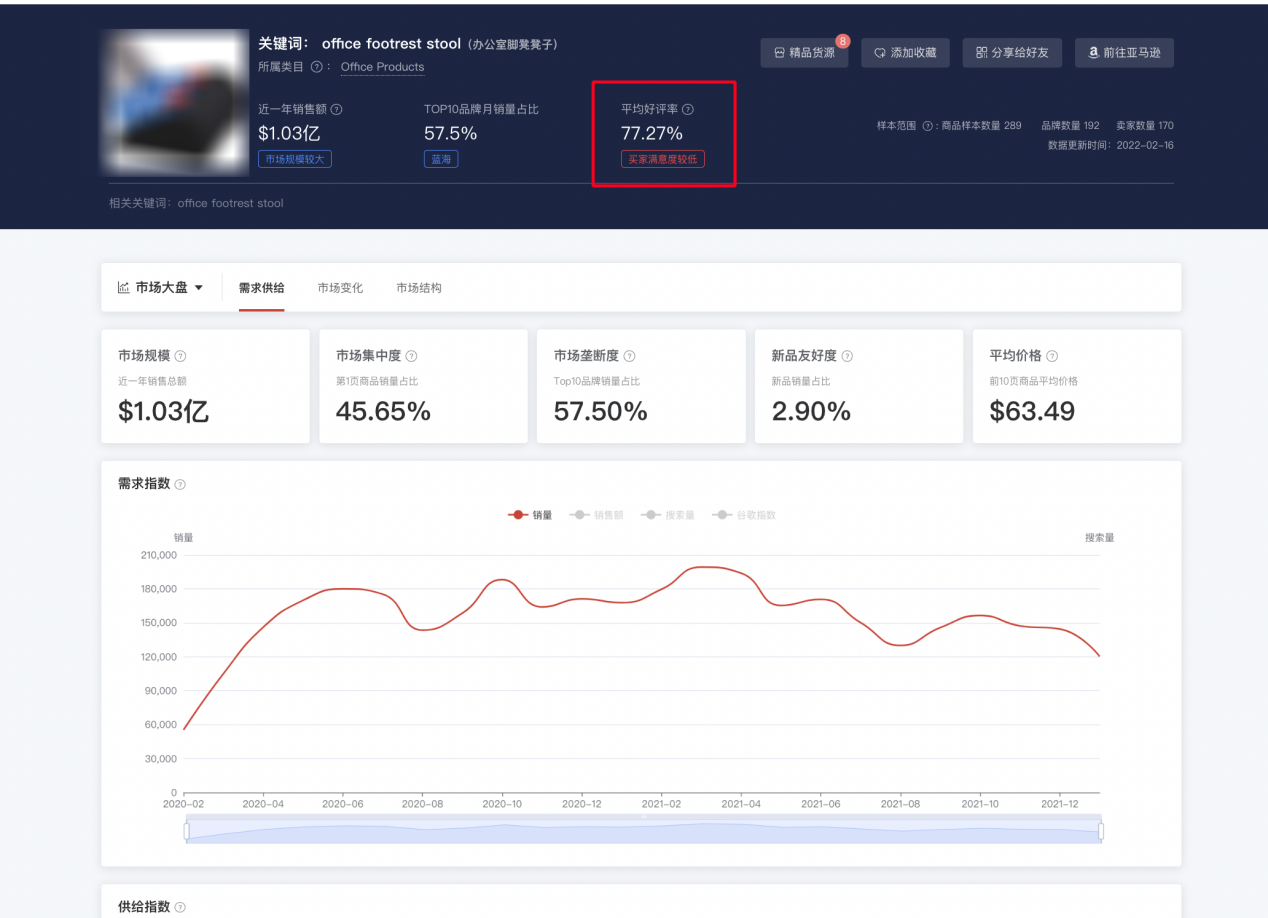
Task: Switch to the 市场结构 tab
Action: point(419,288)
